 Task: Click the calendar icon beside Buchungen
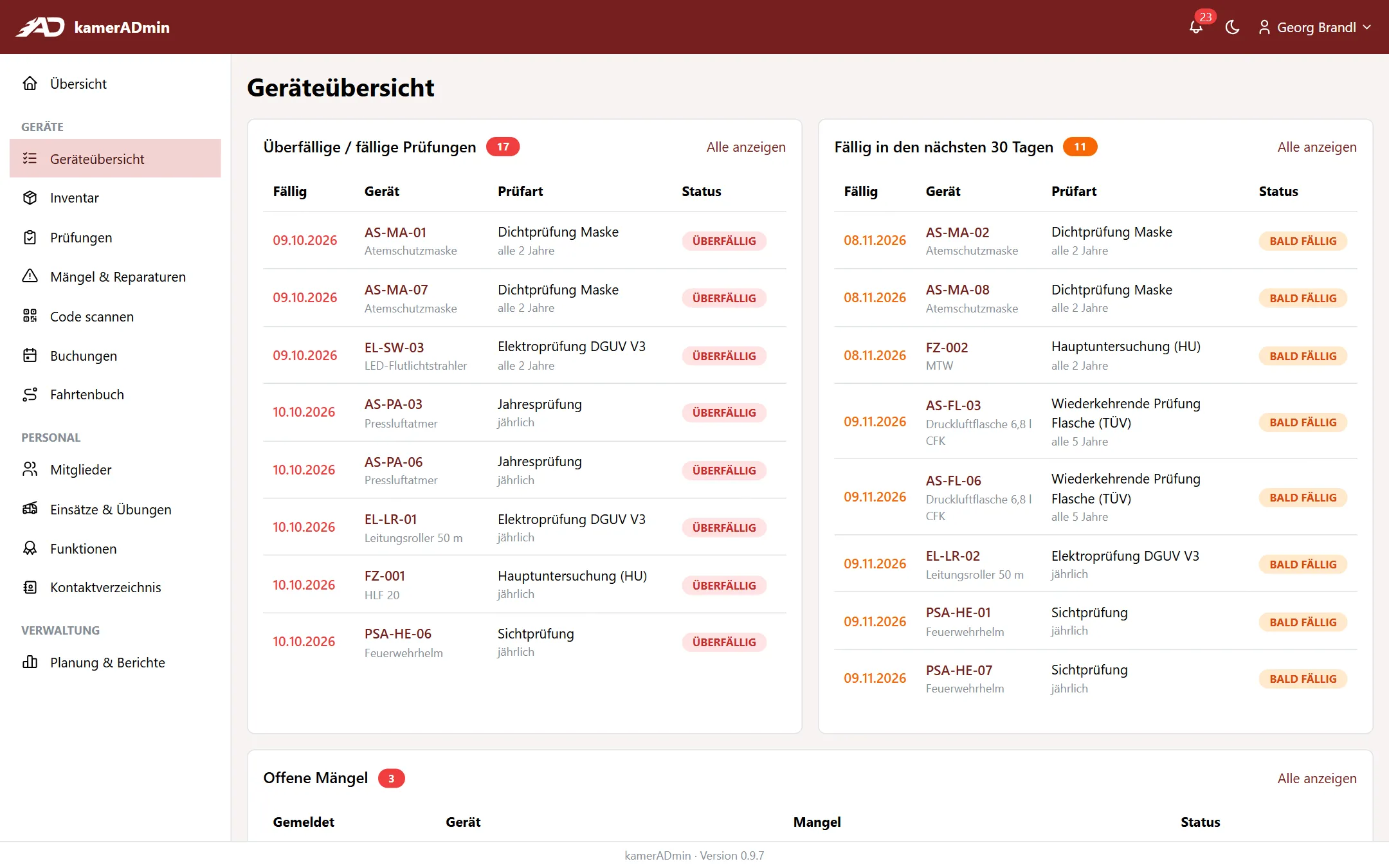pos(30,356)
